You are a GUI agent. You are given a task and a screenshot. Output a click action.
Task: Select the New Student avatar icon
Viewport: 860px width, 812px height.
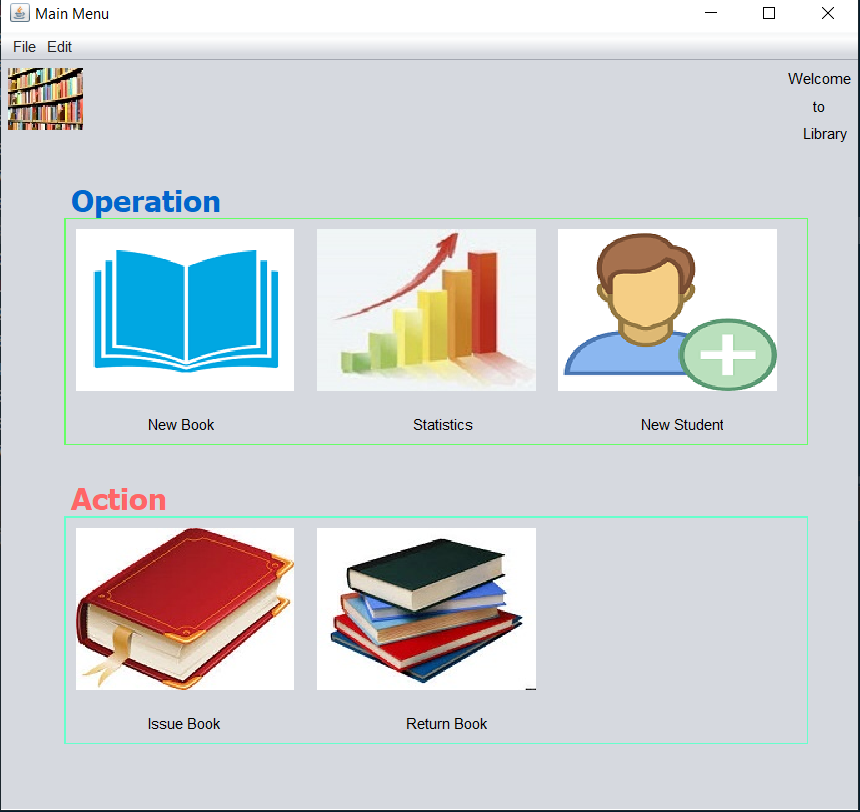[667, 310]
